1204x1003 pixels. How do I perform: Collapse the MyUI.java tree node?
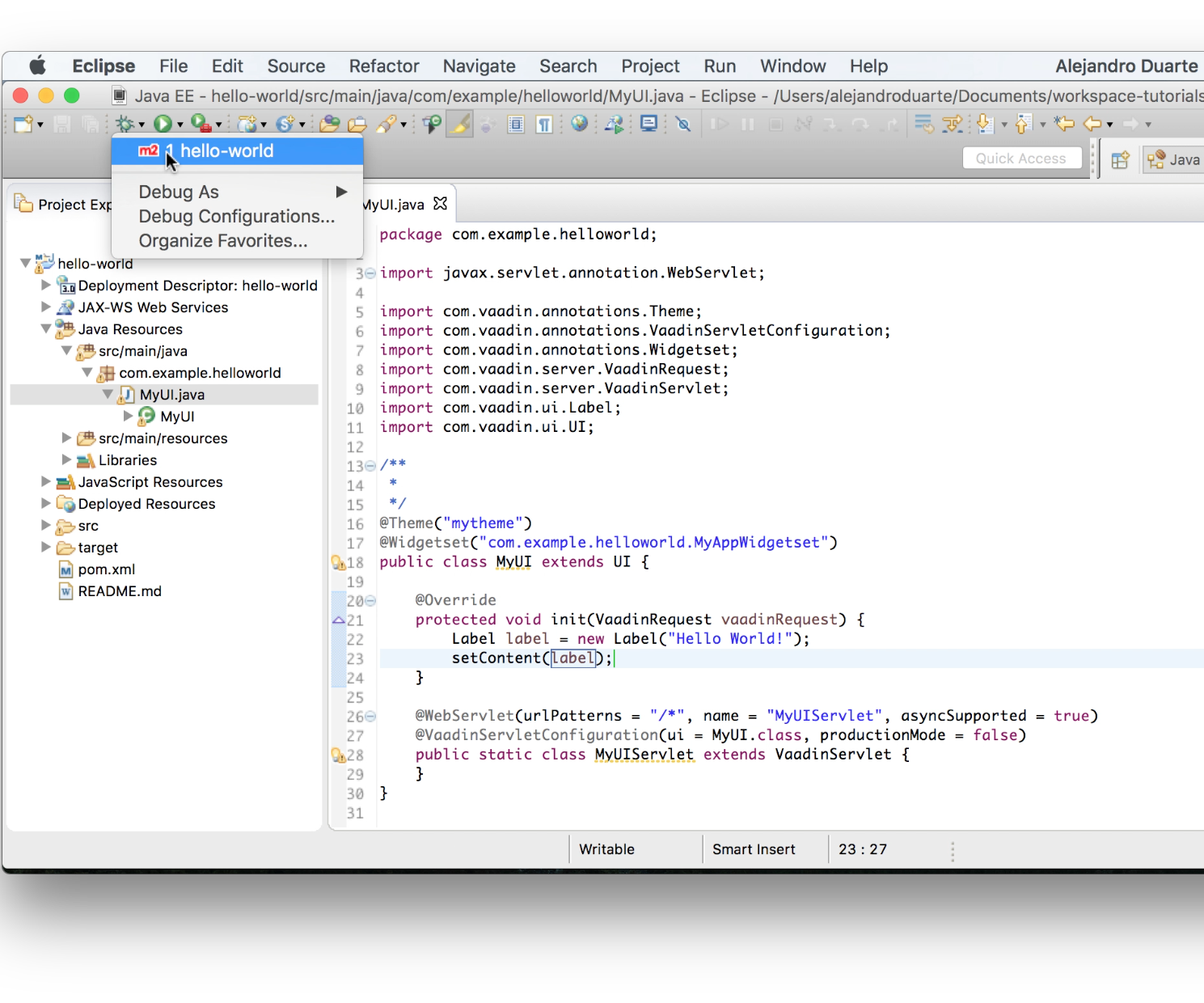coord(108,394)
